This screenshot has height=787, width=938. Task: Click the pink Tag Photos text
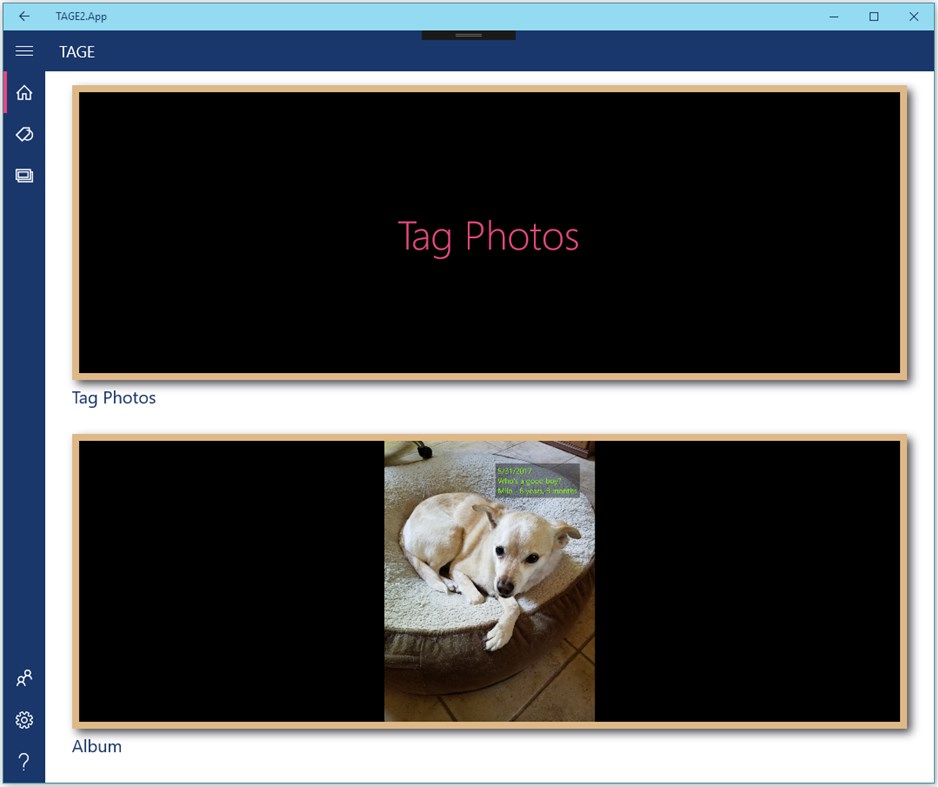point(489,237)
